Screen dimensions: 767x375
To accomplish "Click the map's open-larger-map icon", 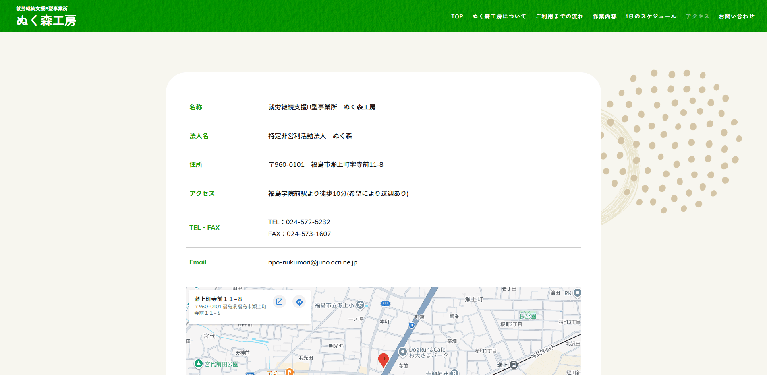I will [x=279, y=302].
